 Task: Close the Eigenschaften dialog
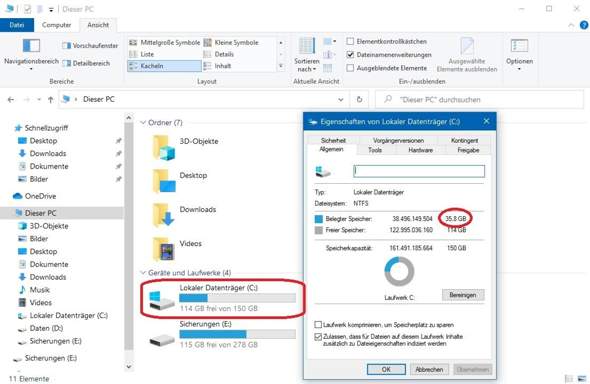[x=486, y=121]
